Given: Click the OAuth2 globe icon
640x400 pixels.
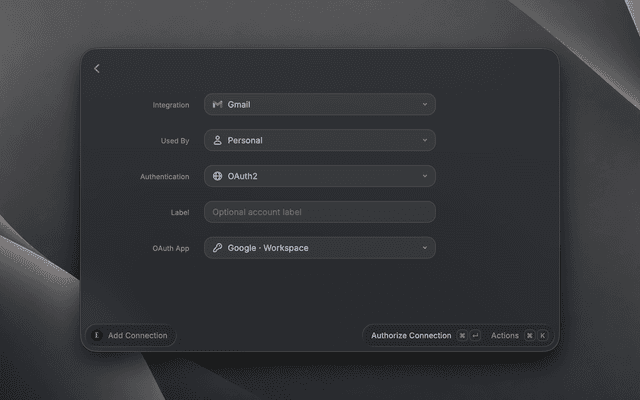Looking at the screenshot, I should point(217,176).
